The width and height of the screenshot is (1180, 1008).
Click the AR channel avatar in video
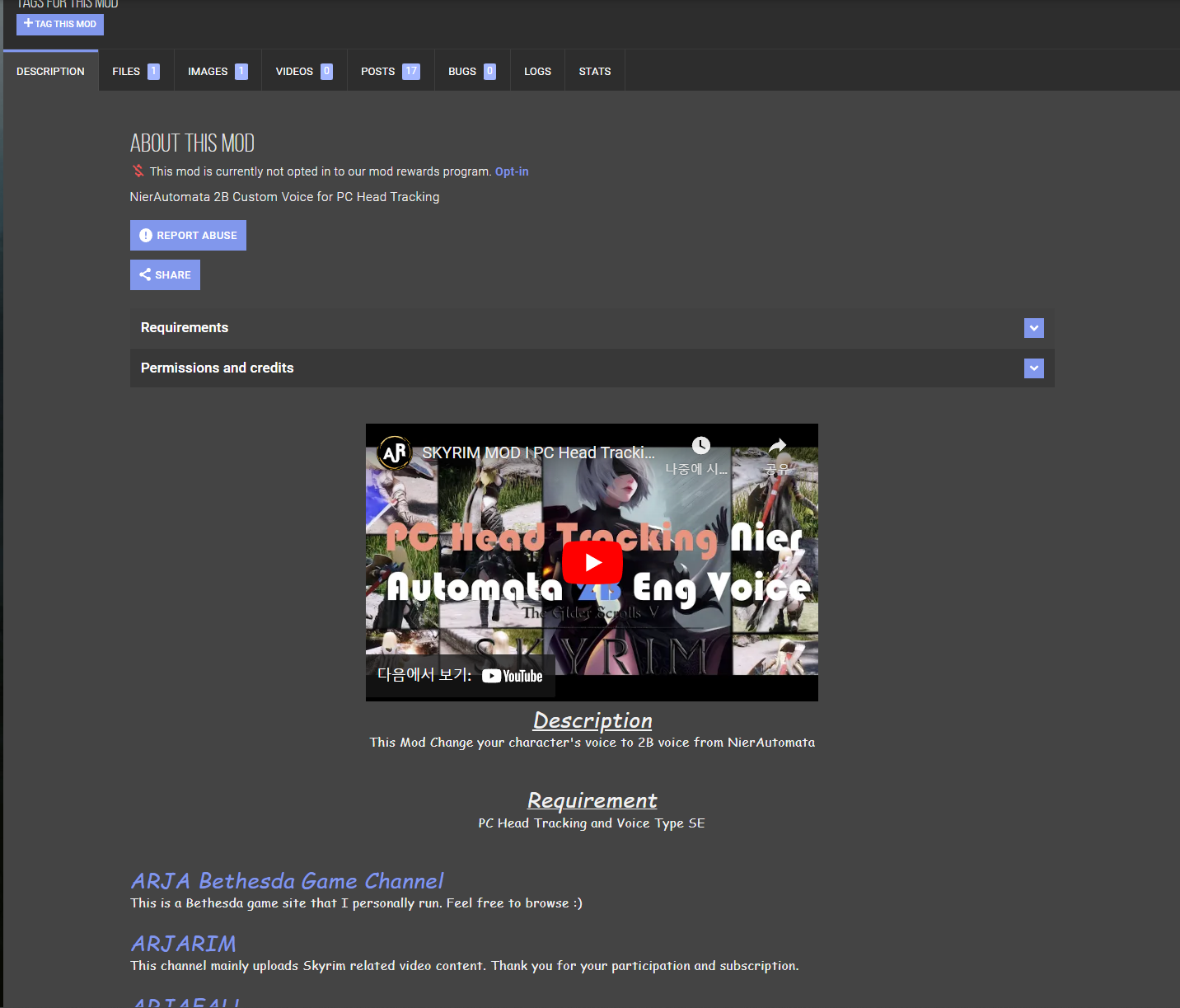click(x=395, y=452)
